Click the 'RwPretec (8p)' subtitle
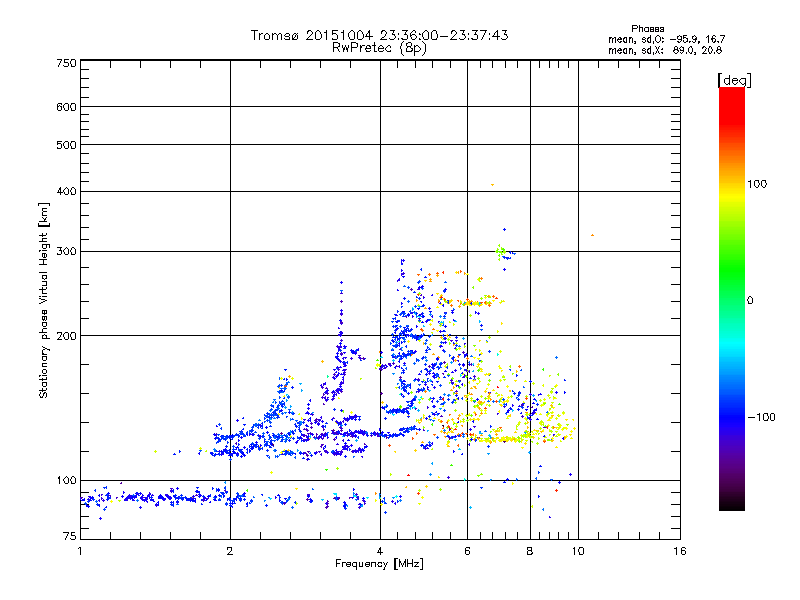Image resolution: width=800 pixels, height=600 pixels. coord(379,48)
